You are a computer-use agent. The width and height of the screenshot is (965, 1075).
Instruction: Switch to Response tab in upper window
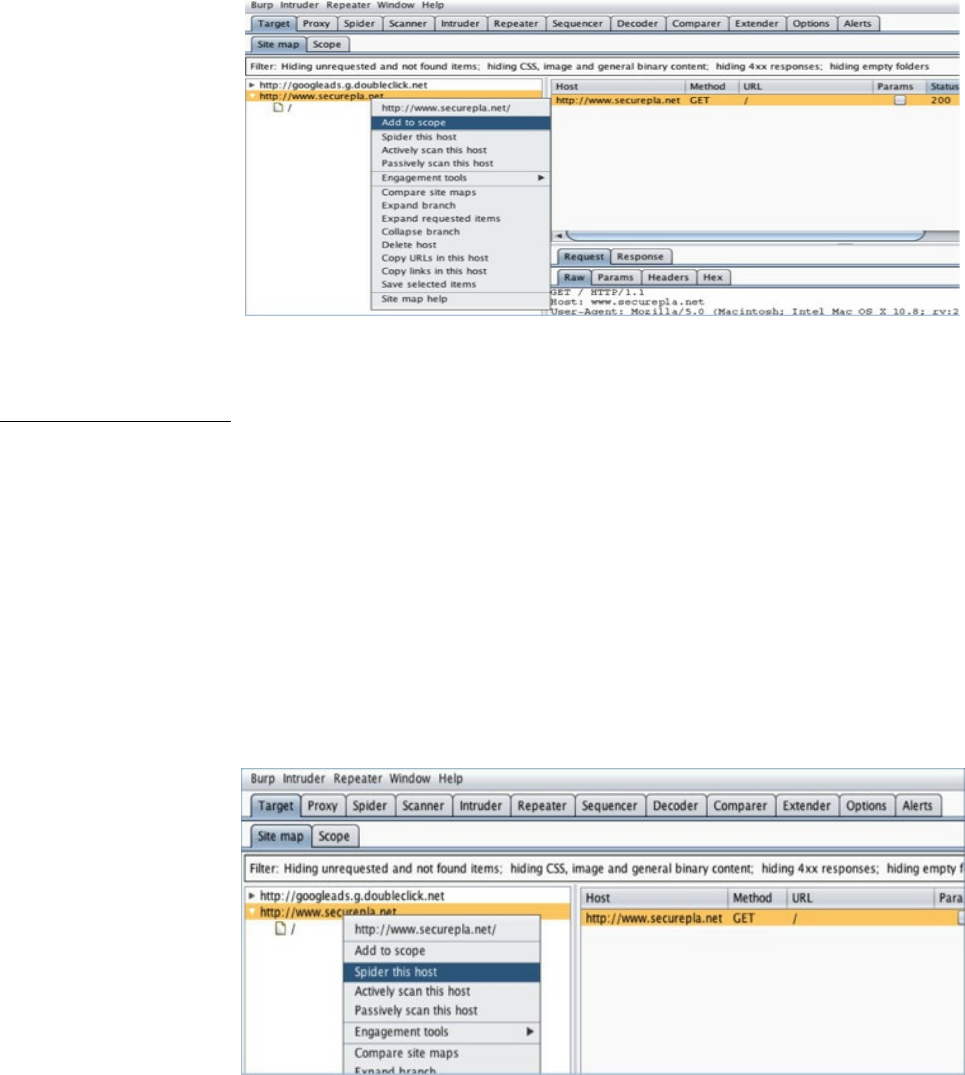[x=640, y=256]
